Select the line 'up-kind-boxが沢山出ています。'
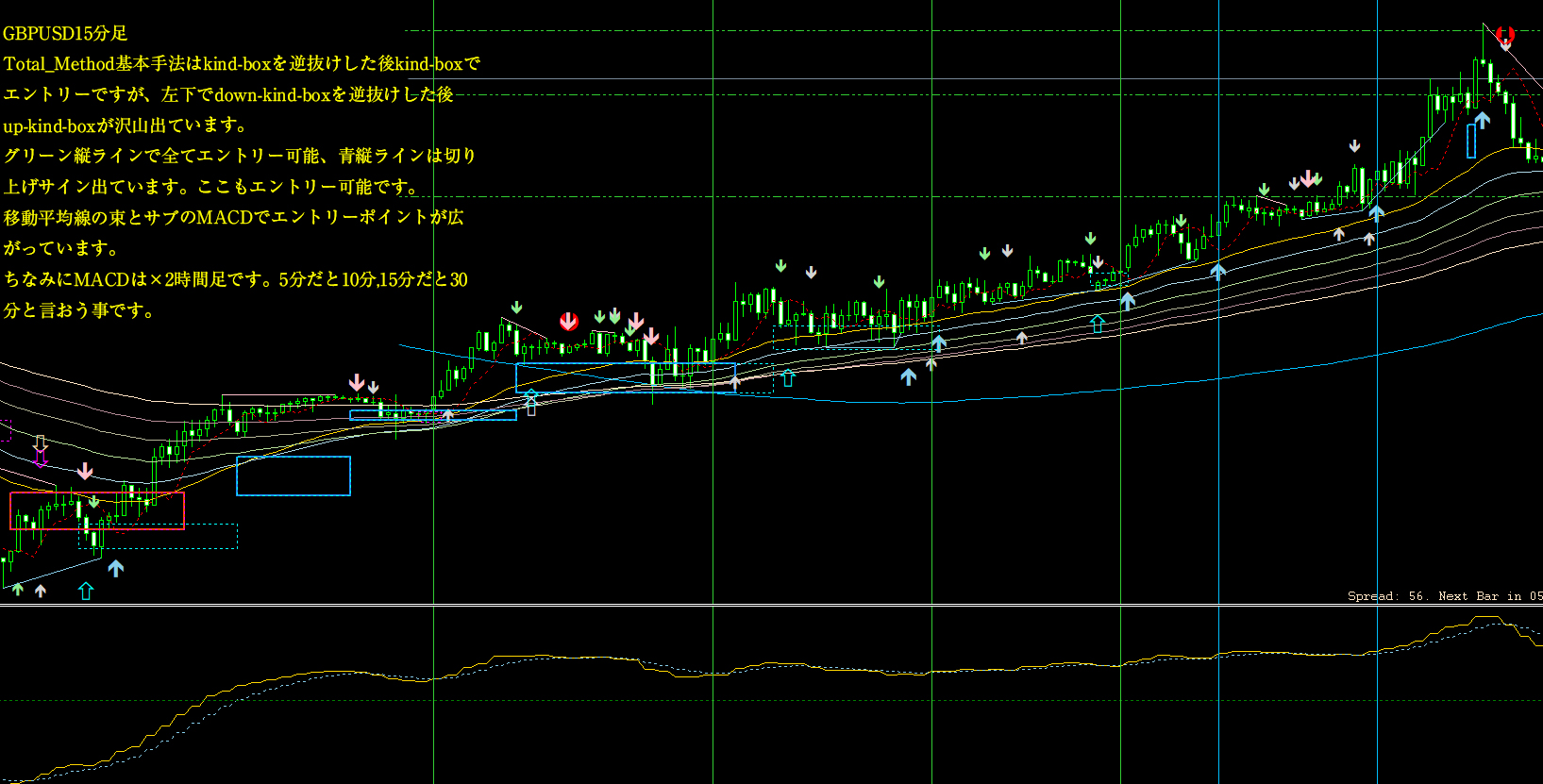The width and height of the screenshot is (1543, 784). [126, 125]
